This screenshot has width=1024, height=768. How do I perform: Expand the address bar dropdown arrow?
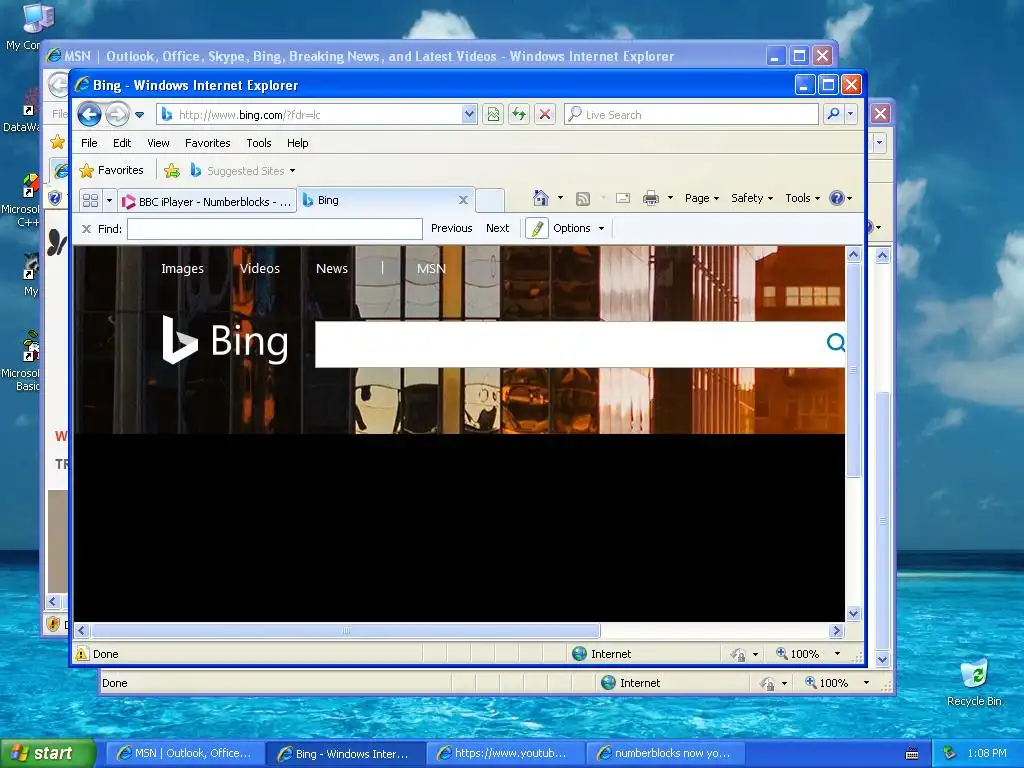tap(469, 114)
